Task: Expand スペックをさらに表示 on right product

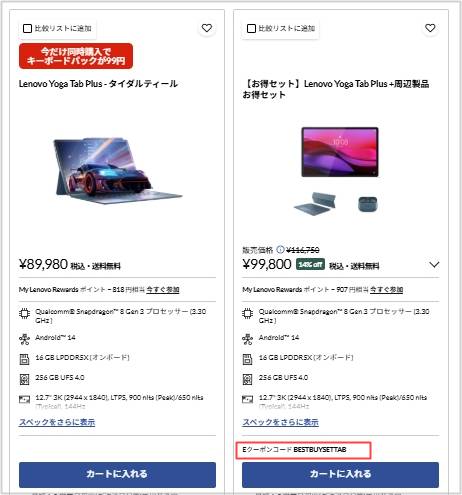Action: [x=280, y=422]
